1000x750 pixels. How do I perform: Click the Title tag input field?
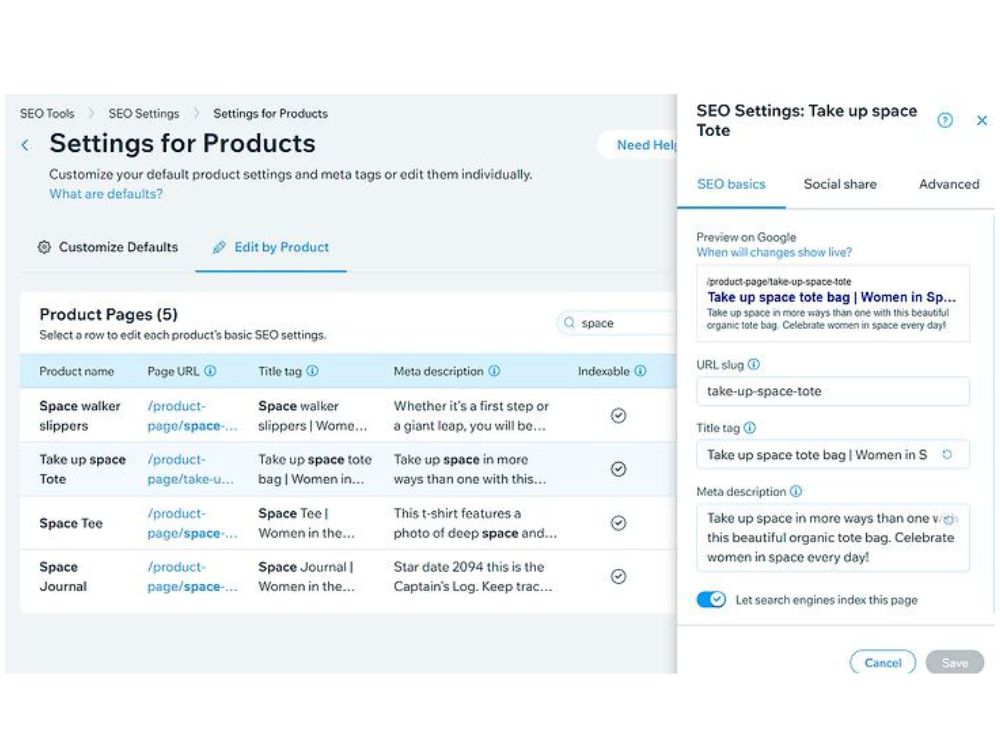[x=833, y=455]
